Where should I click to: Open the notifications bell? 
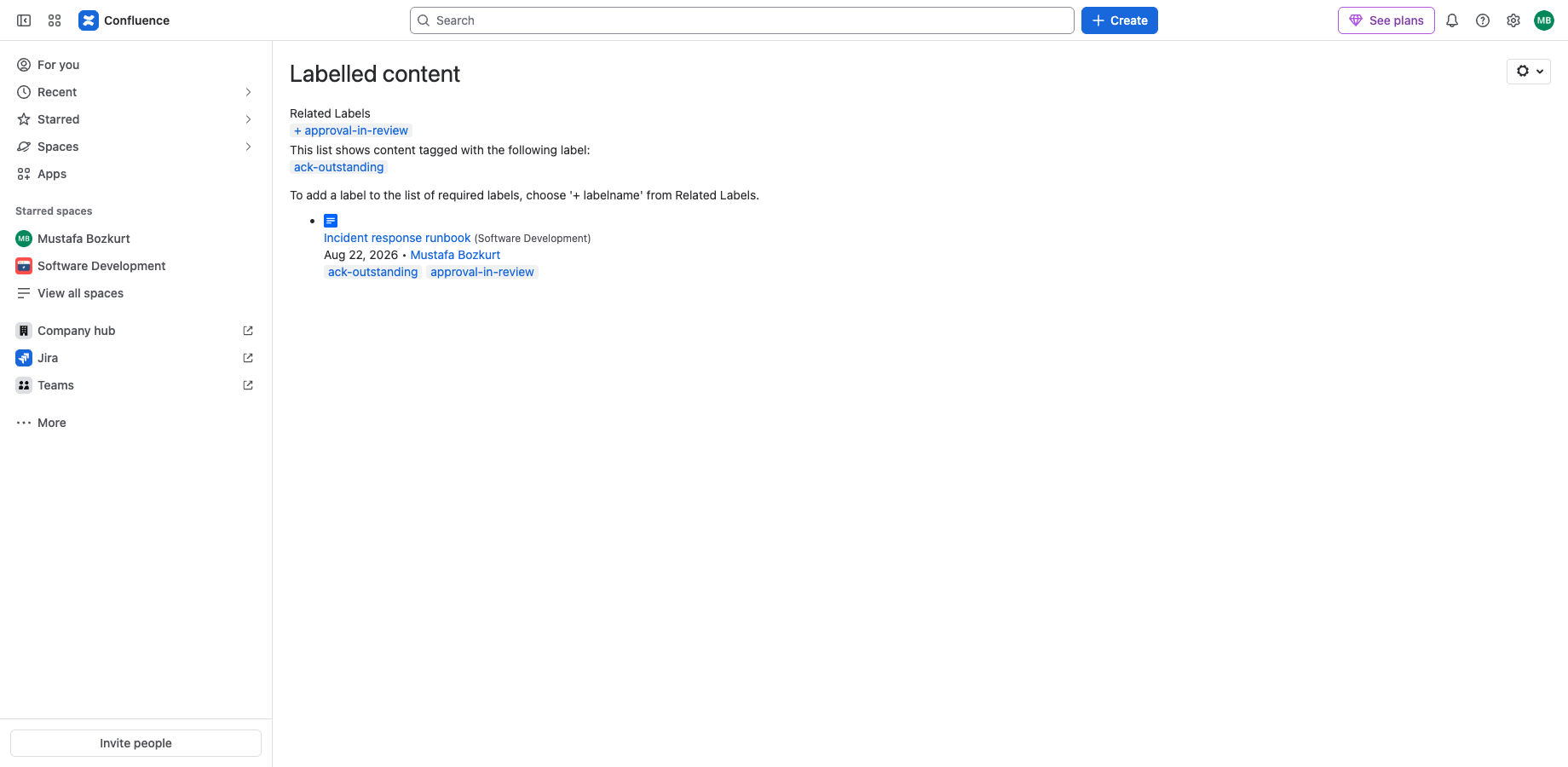[1452, 20]
